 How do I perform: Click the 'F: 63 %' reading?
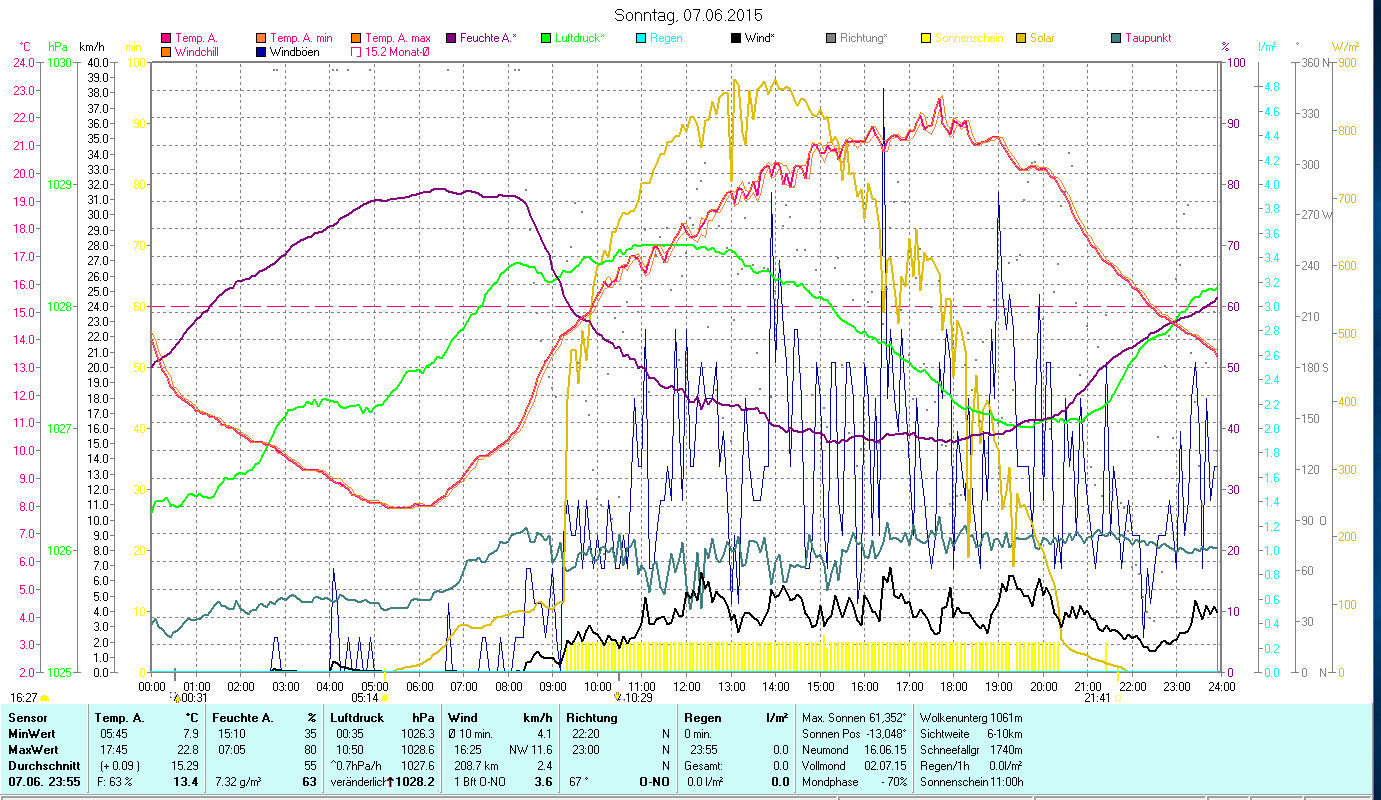coord(116,782)
